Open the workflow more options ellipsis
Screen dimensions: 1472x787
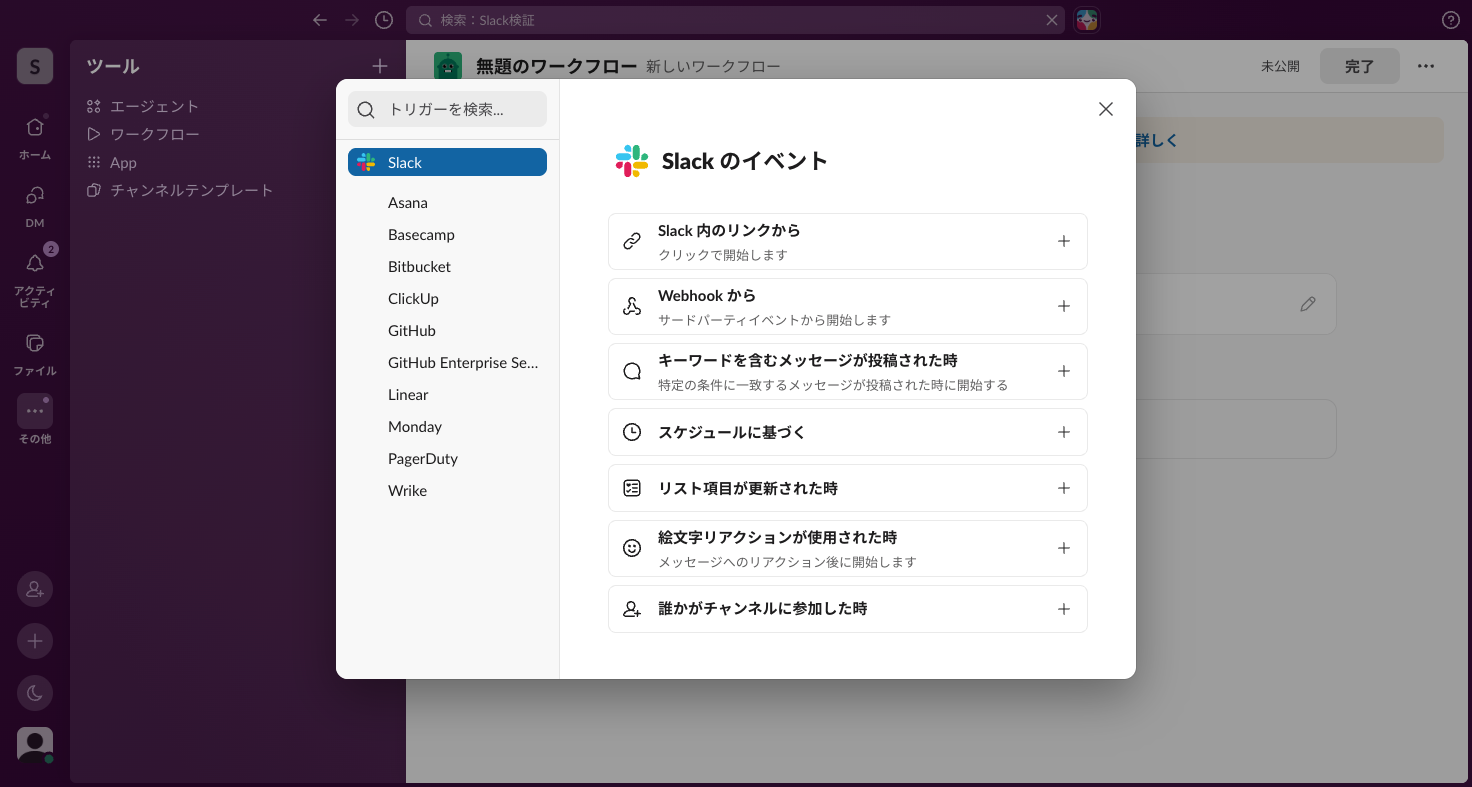[1426, 66]
